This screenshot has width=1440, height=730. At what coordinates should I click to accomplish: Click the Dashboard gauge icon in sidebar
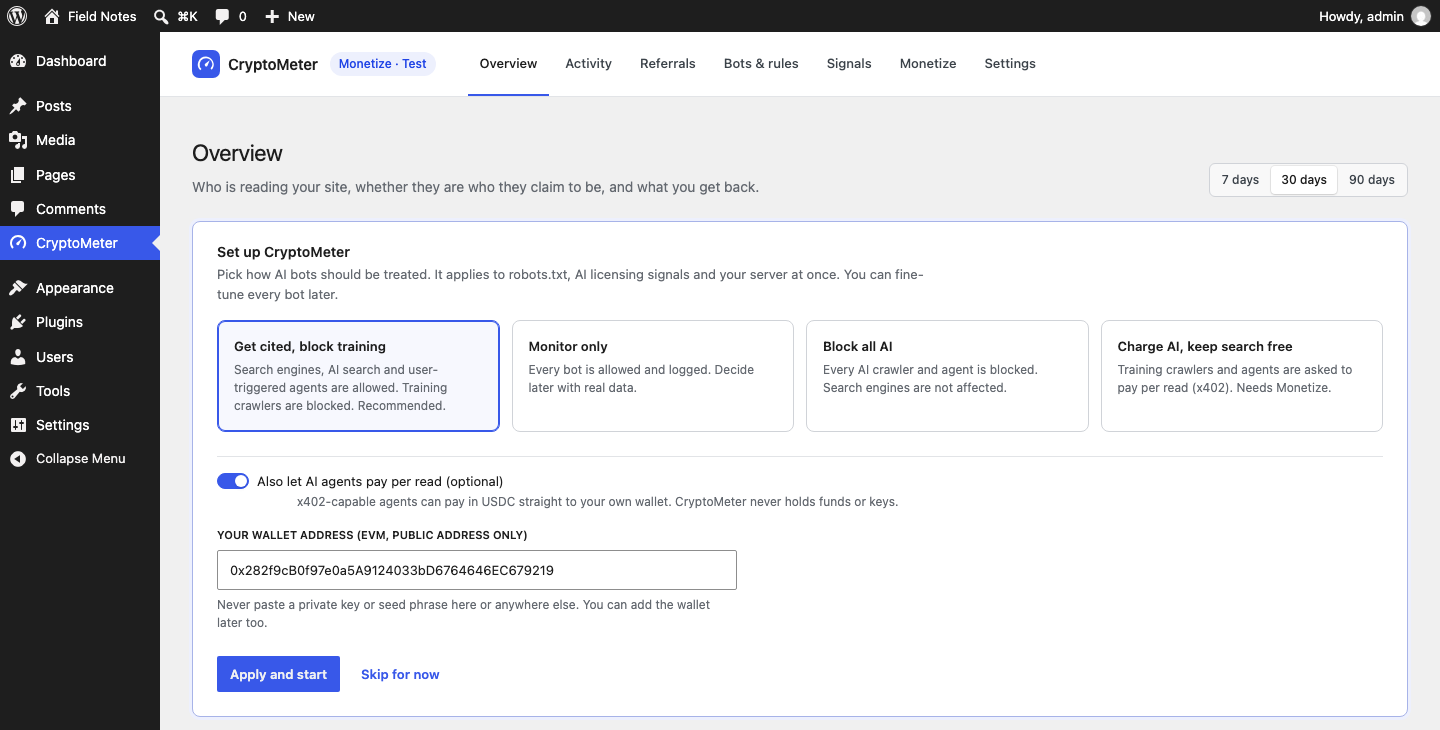coord(18,61)
